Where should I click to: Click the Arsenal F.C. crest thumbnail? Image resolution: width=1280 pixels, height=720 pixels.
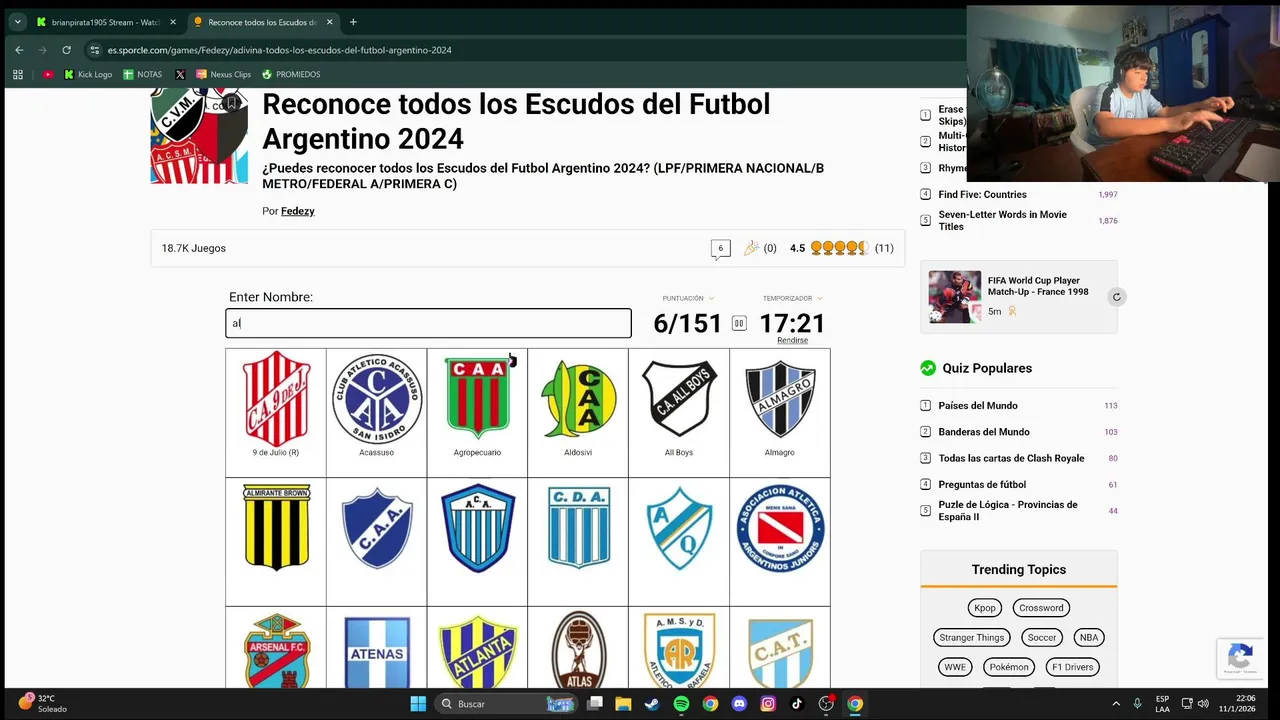tap(276, 651)
